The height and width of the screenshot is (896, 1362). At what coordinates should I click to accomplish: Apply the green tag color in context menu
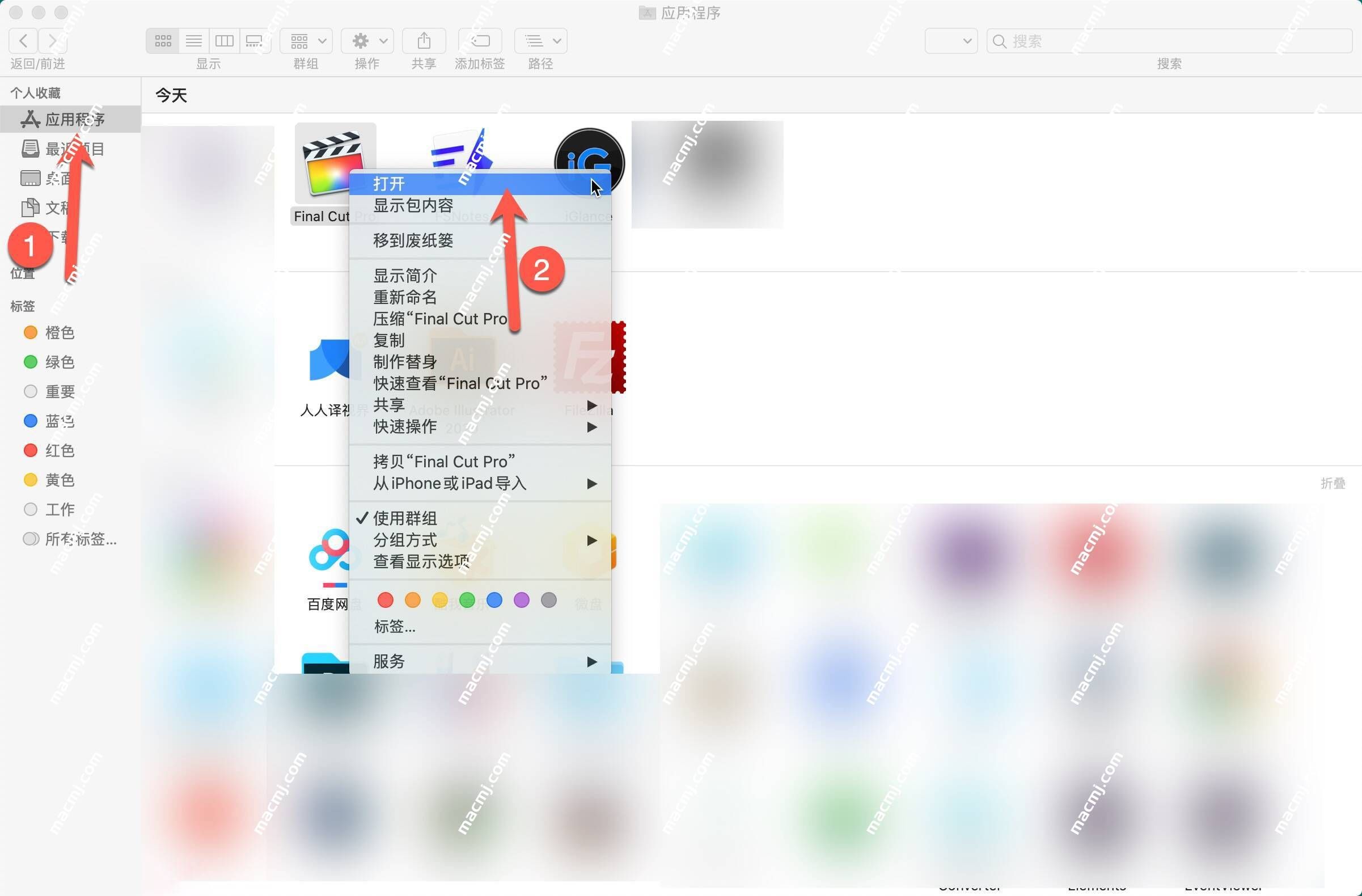coord(467,599)
